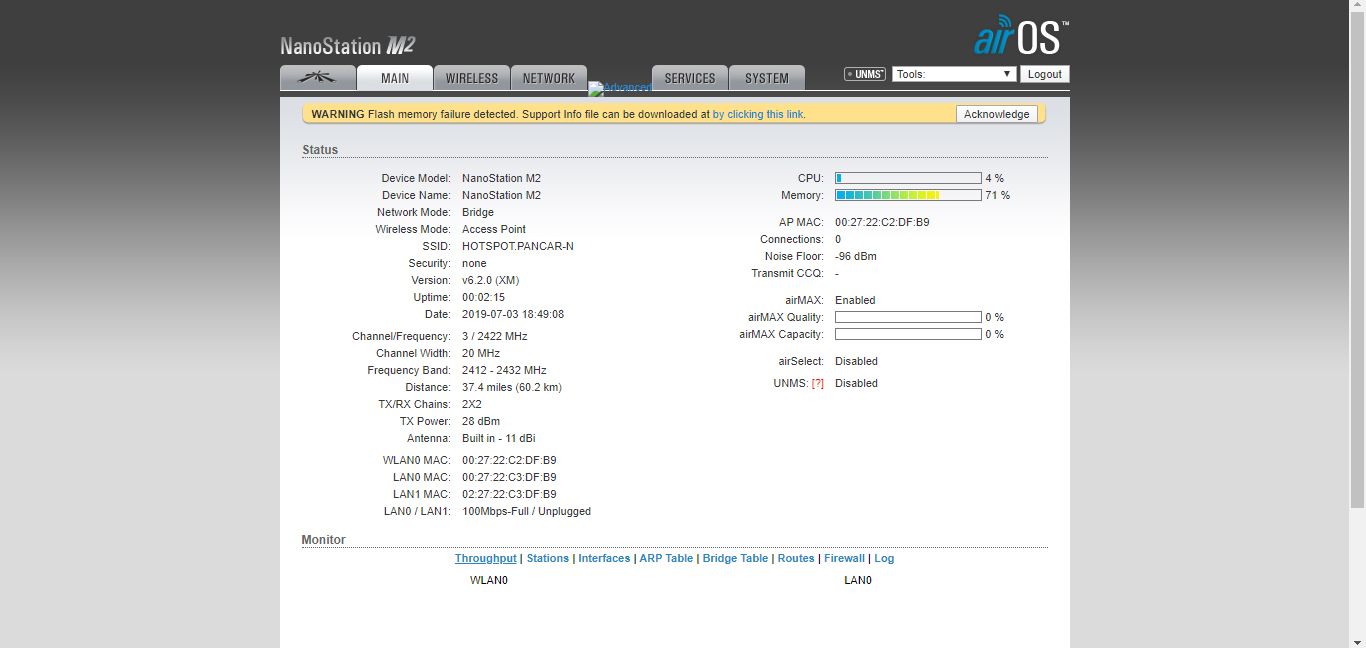Switch to the Wireless tab

(x=471, y=78)
